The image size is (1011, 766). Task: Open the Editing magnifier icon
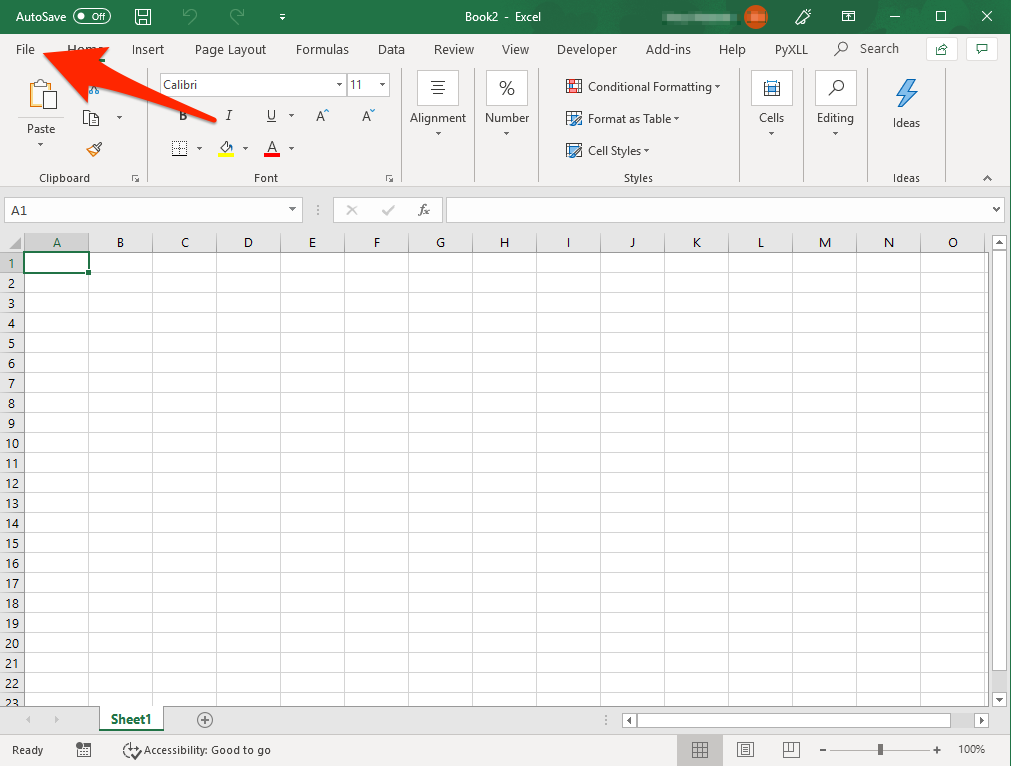point(836,88)
